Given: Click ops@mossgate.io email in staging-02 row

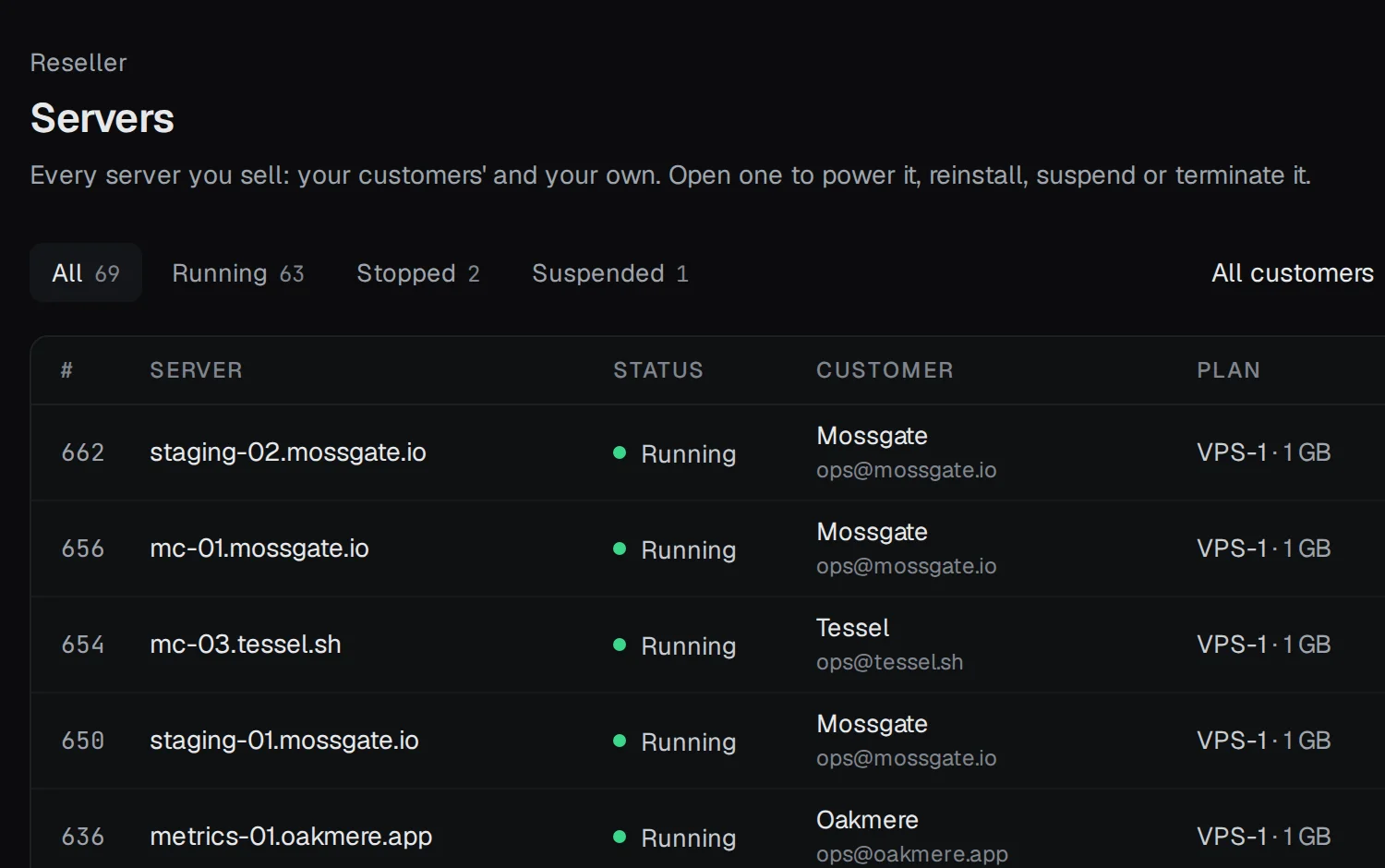Looking at the screenshot, I should (x=907, y=470).
